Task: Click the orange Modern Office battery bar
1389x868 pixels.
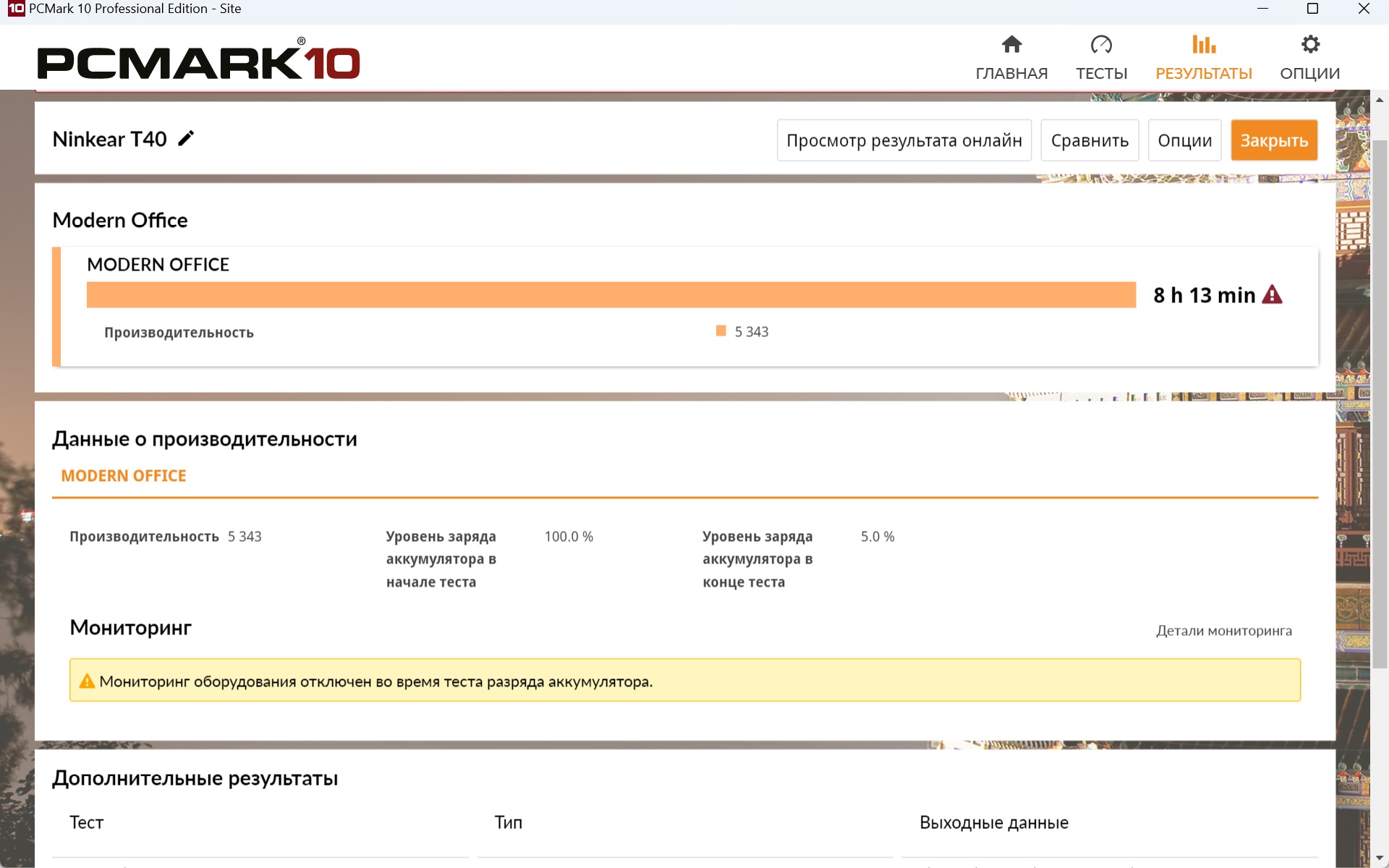Action: pos(611,295)
